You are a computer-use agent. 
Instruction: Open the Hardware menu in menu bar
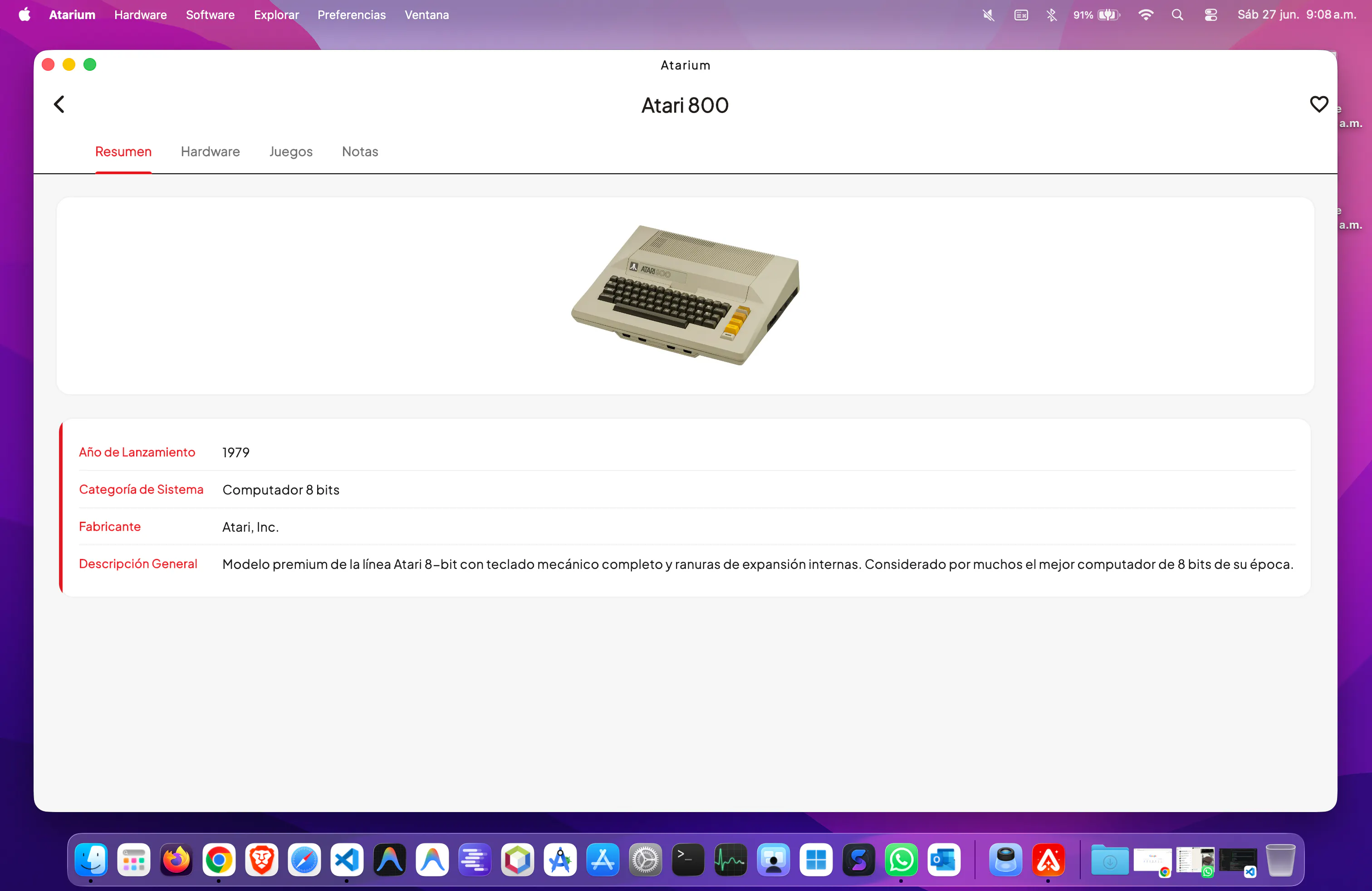click(x=141, y=15)
